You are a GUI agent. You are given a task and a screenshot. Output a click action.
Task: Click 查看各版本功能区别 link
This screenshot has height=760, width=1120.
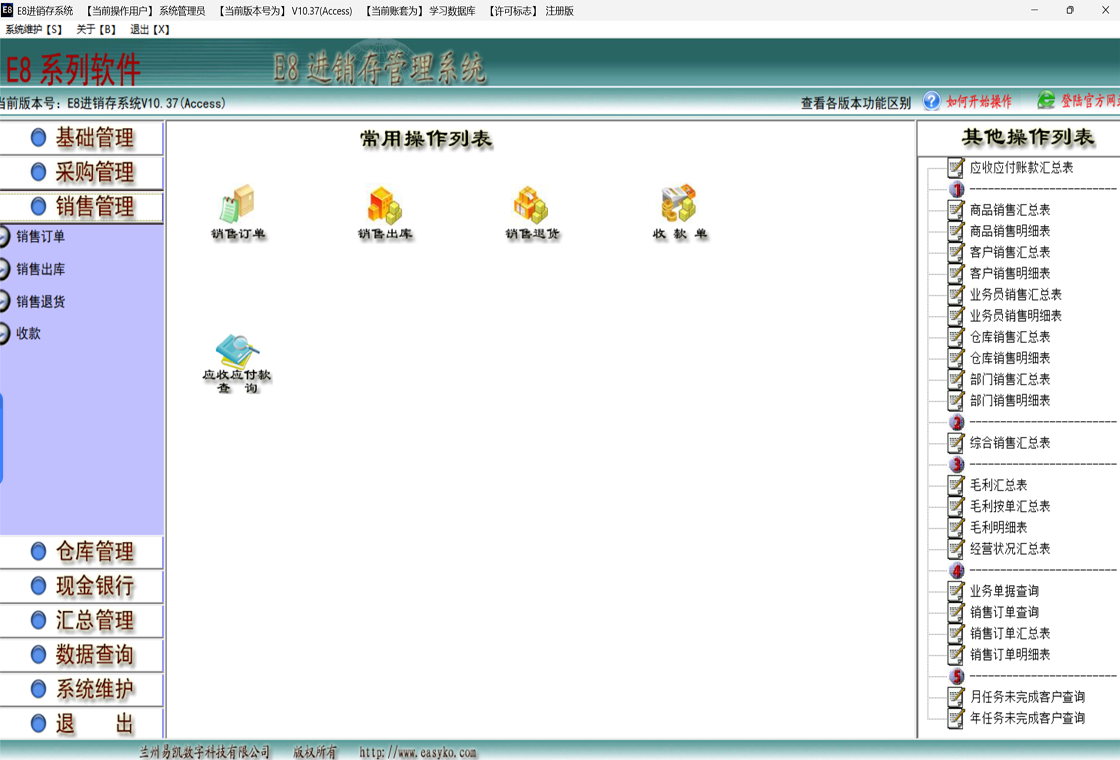(855, 102)
